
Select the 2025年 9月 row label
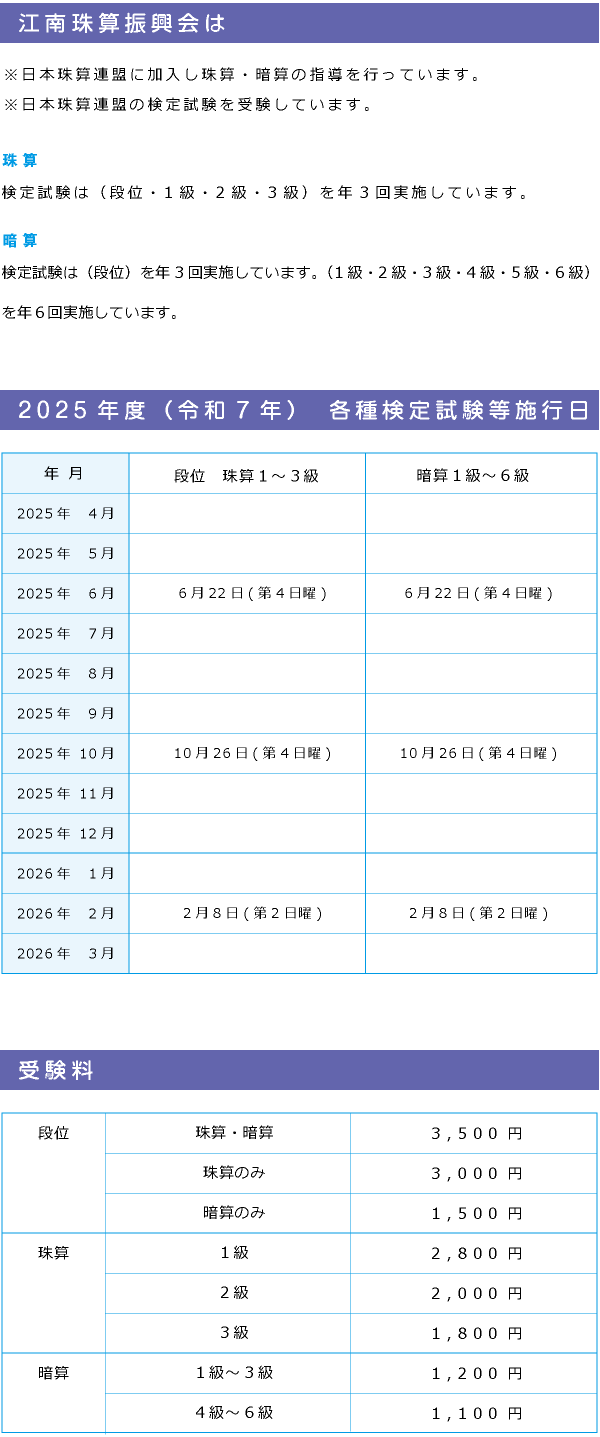65,713
